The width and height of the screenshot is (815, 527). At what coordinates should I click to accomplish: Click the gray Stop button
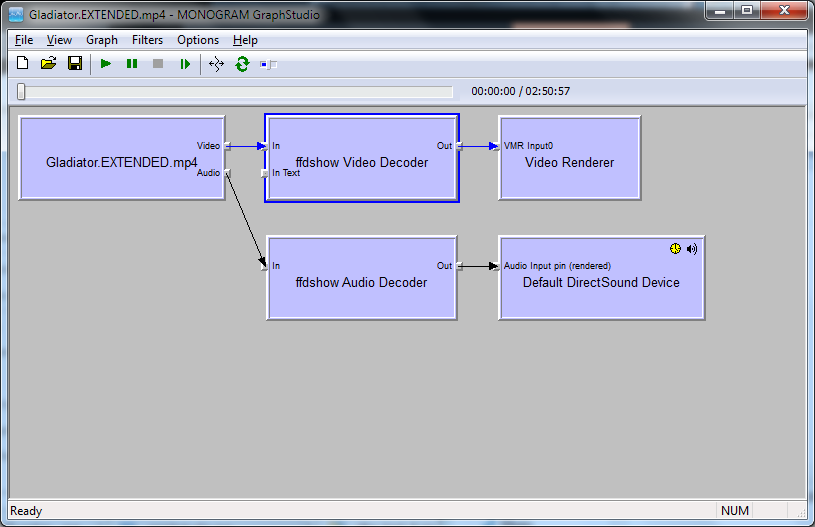pyautogui.click(x=158, y=64)
